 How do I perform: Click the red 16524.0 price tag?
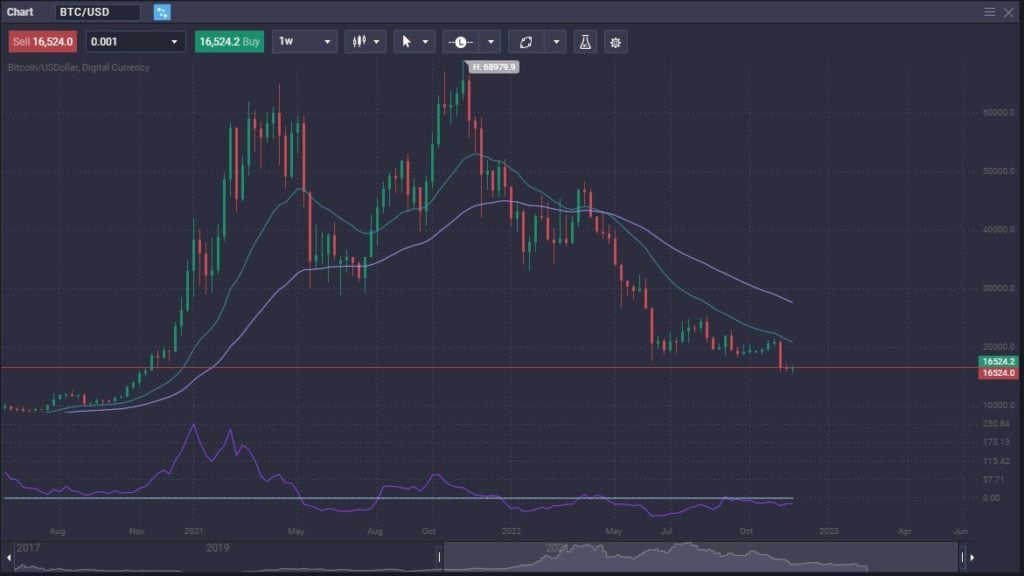click(998, 373)
